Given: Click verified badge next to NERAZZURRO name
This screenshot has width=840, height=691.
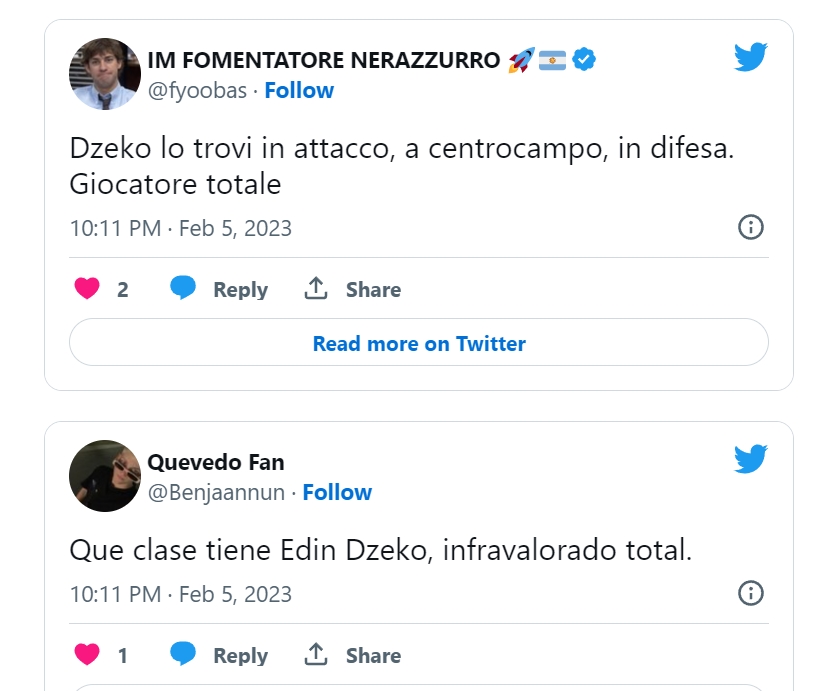Looking at the screenshot, I should [x=584, y=60].
